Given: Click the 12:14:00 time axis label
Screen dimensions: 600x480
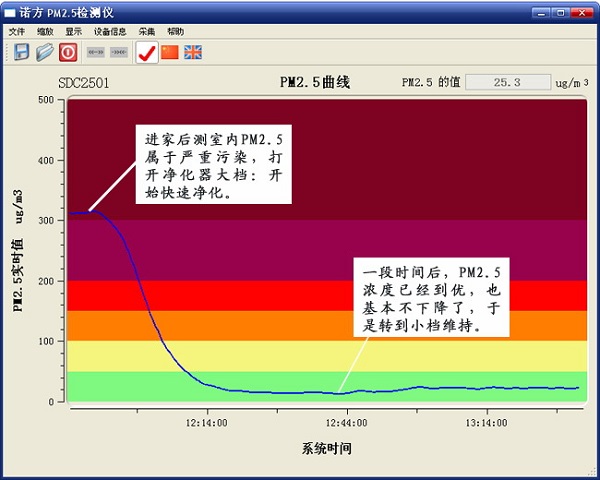Looking at the screenshot, I should tap(207, 423).
